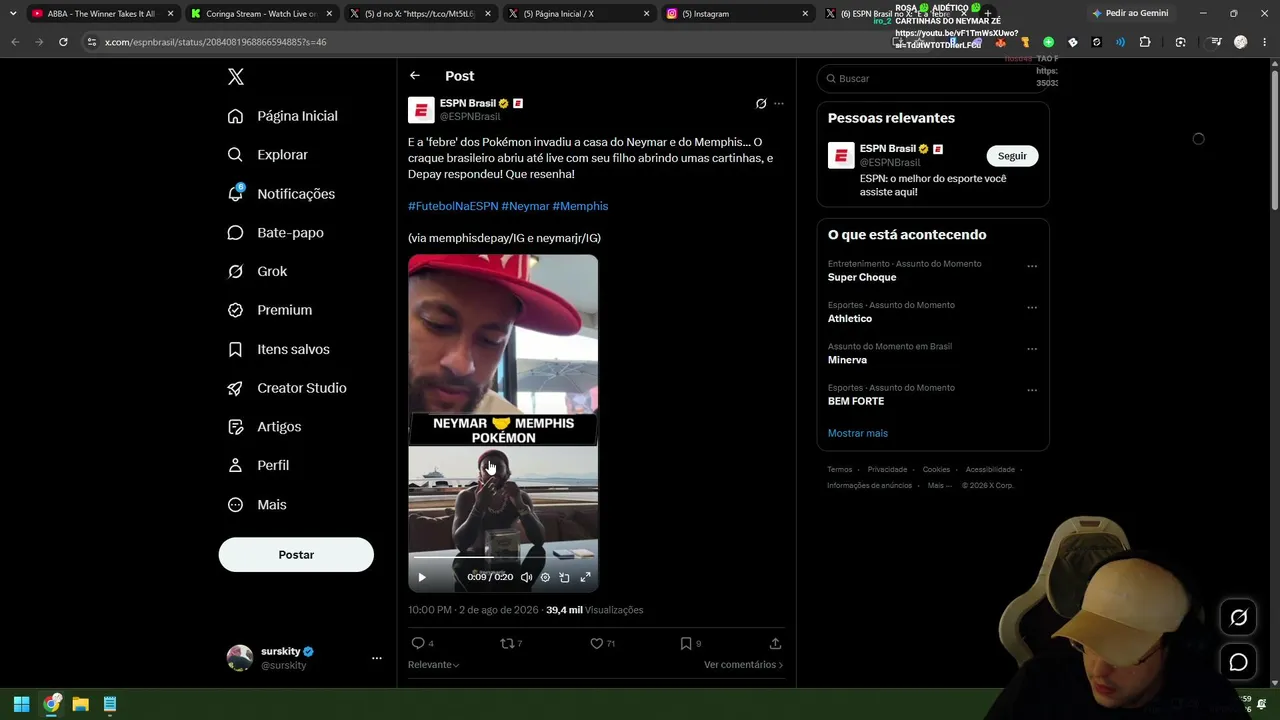Mute the video sound
Image resolution: width=1280 pixels, height=720 pixels.
[526, 577]
